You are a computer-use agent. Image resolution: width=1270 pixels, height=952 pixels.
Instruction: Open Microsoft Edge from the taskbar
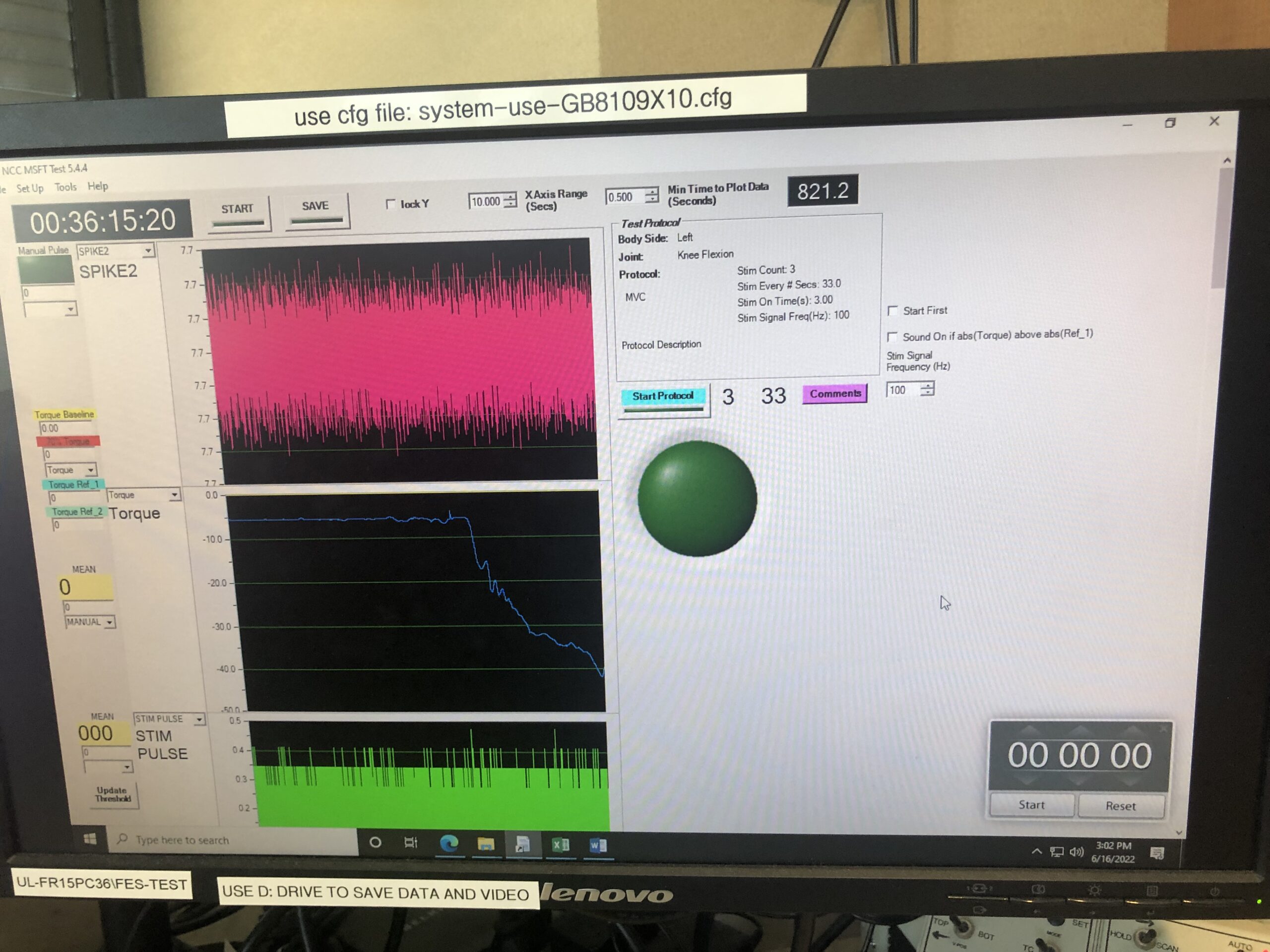coord(449,843)
